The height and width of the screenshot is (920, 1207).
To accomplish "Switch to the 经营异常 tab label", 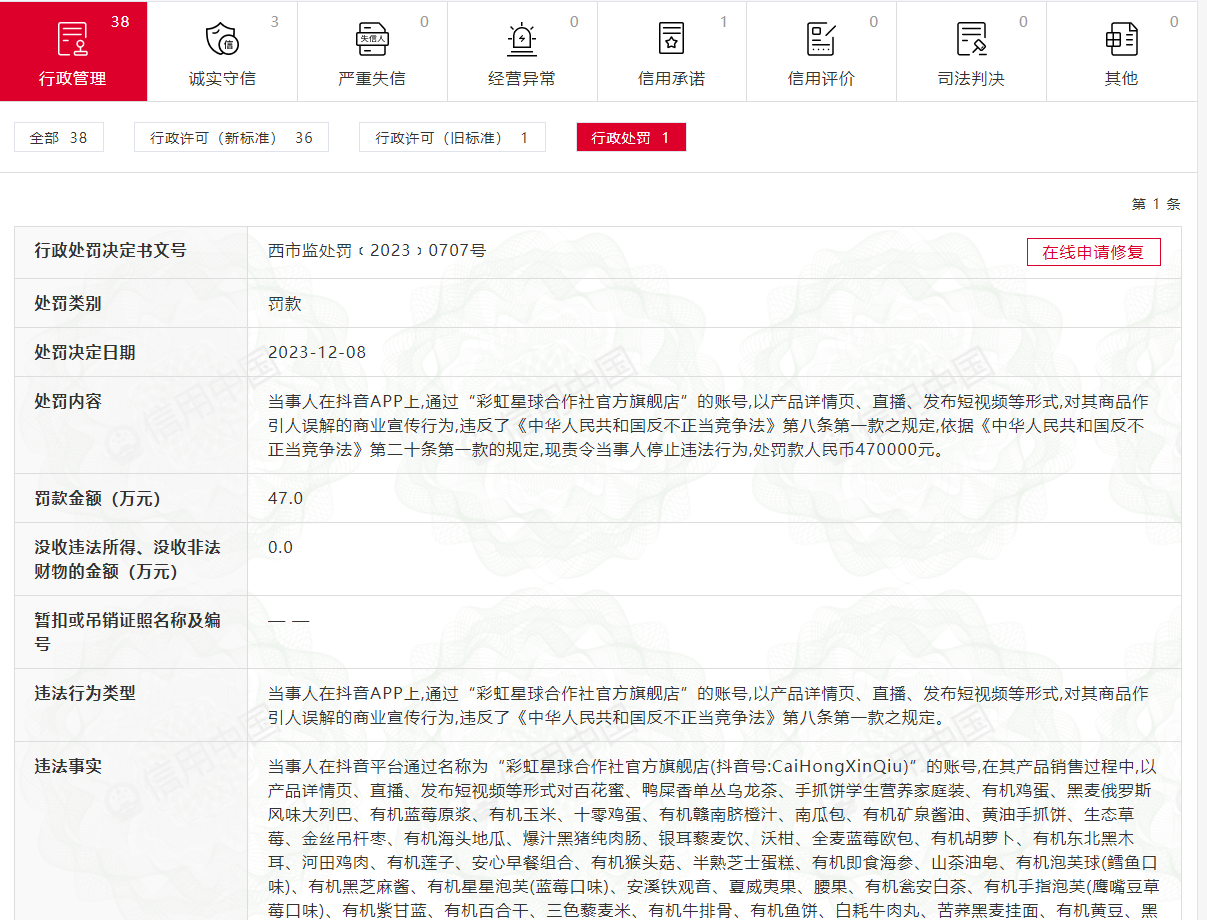I will point(522,78).
